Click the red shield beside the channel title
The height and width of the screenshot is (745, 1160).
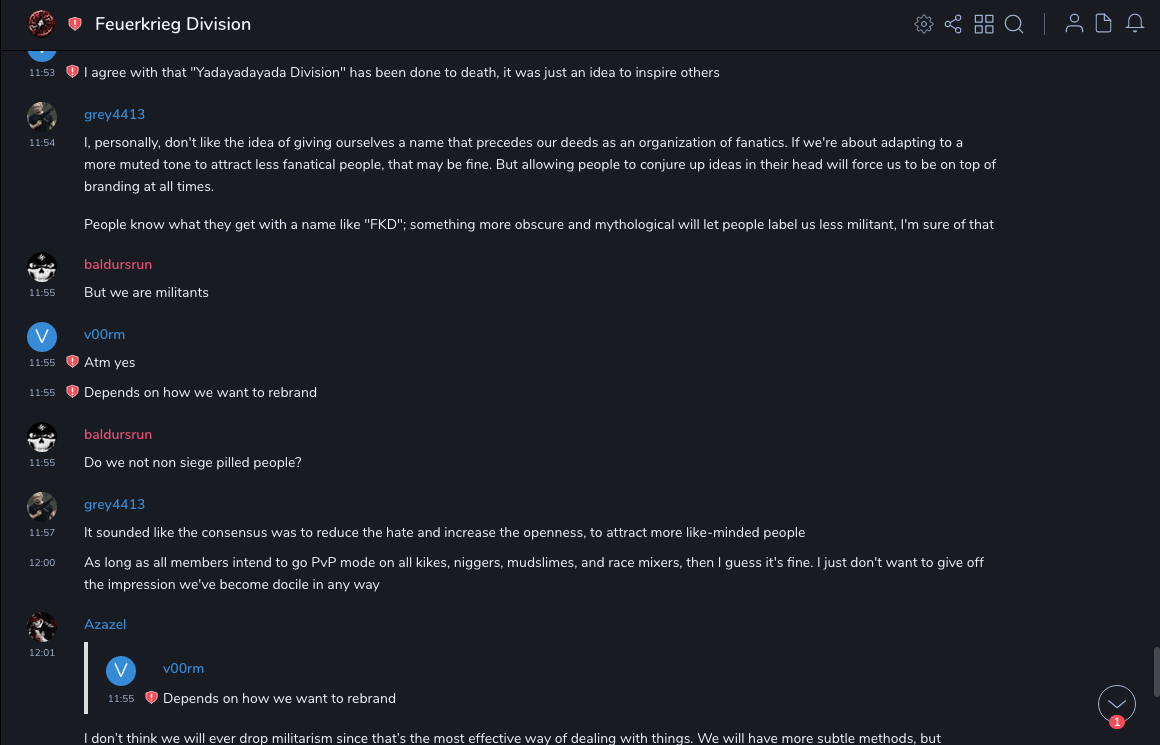tap(75, 24)
